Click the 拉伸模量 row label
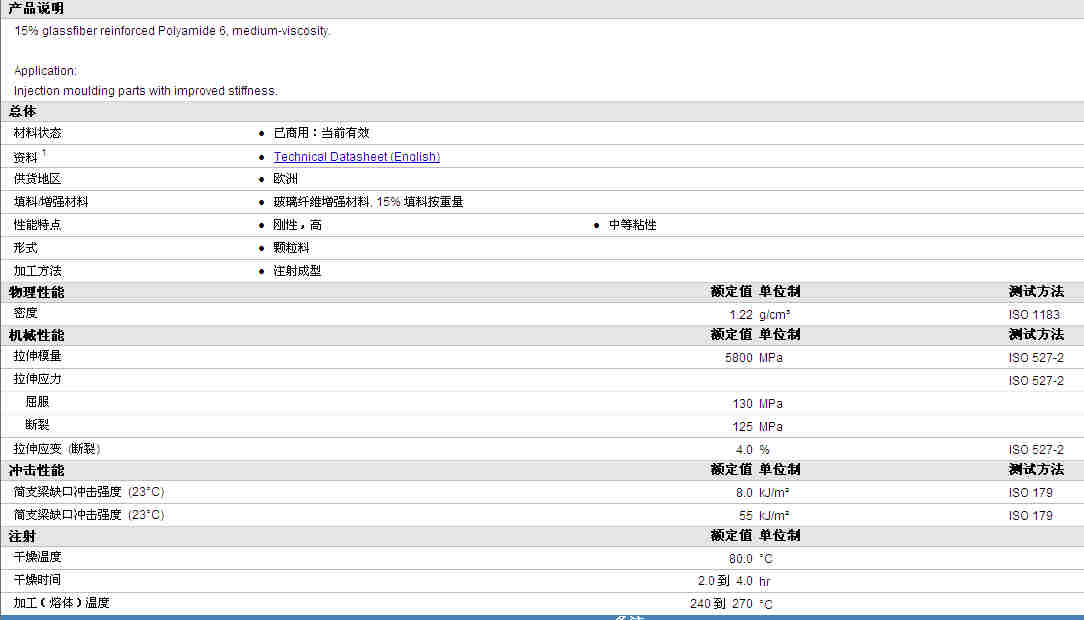1084x620 pixels. (x=37, y=355)
